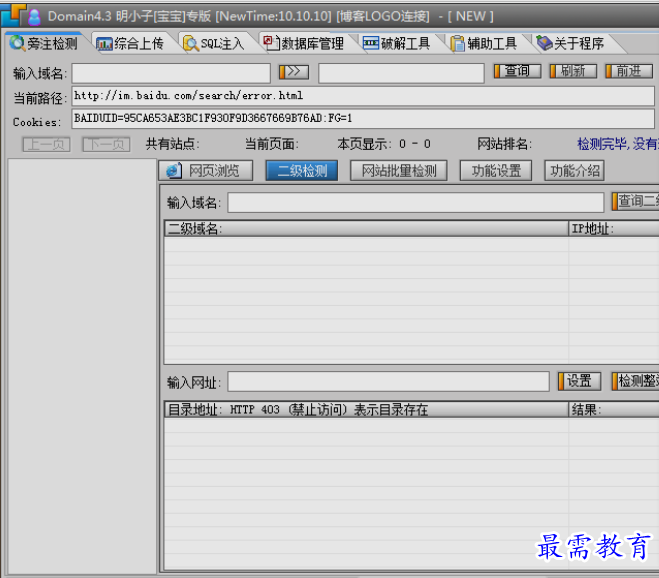
Task: Focus the top 输入域名 input field
Action: (171, 73)
